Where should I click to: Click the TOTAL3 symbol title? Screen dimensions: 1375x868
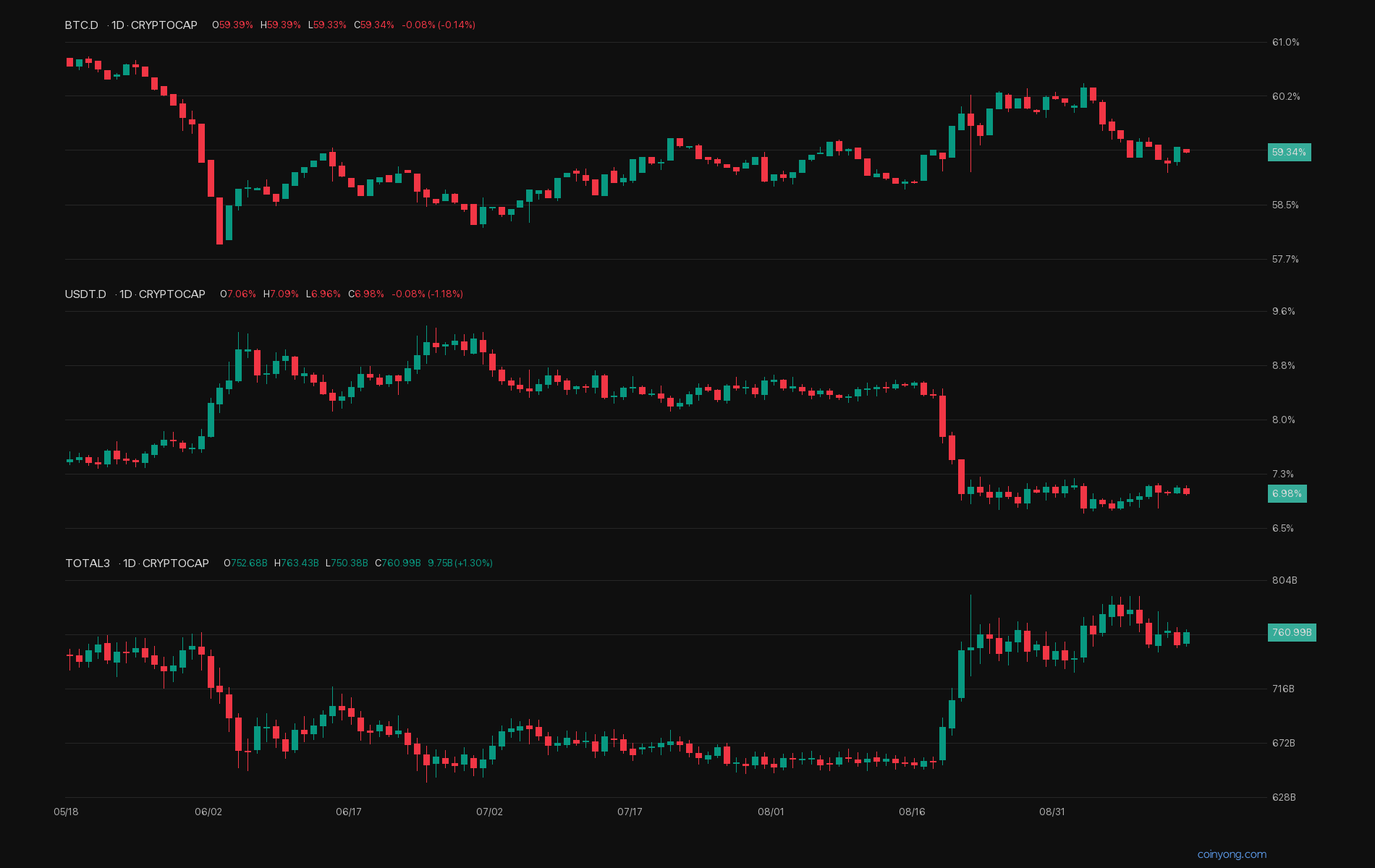(88, 563)
